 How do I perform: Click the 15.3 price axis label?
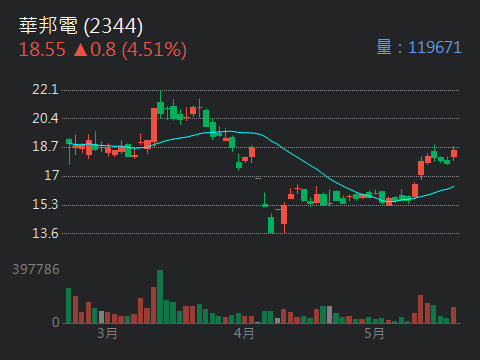coord(45,204)
